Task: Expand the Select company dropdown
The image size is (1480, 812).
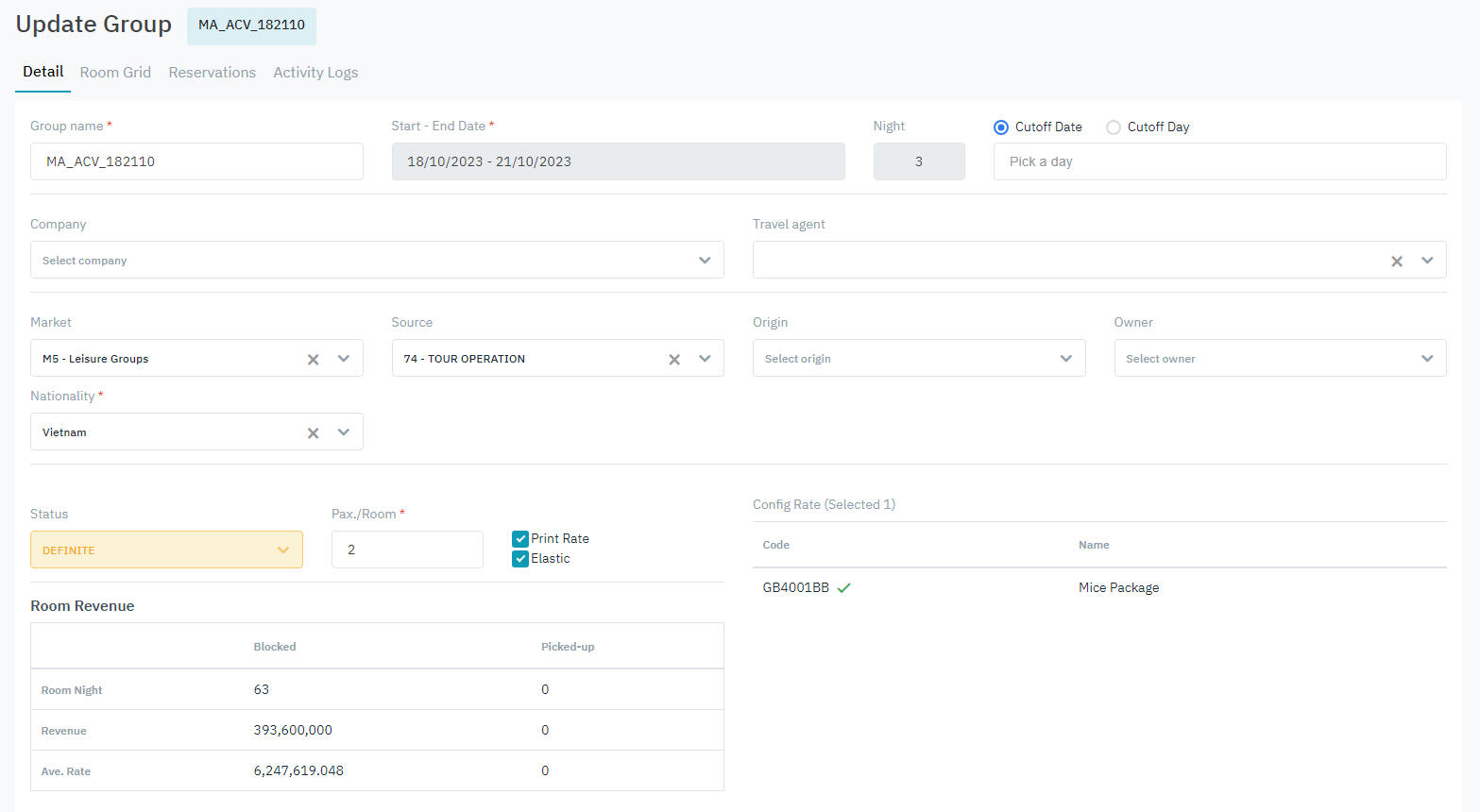Action: [x=377, y=261]
